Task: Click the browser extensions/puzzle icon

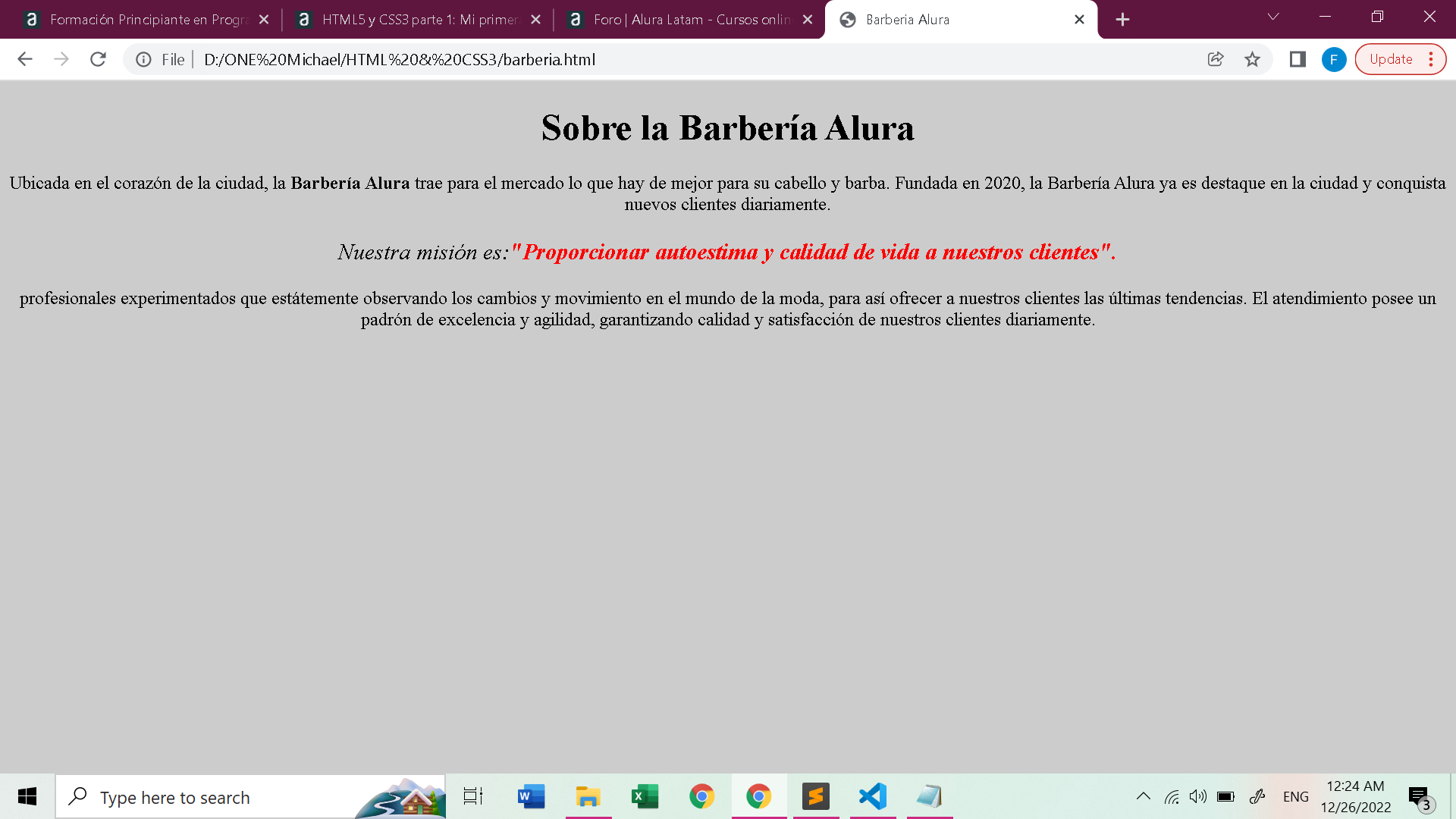Action: (x=1296, y=59)
